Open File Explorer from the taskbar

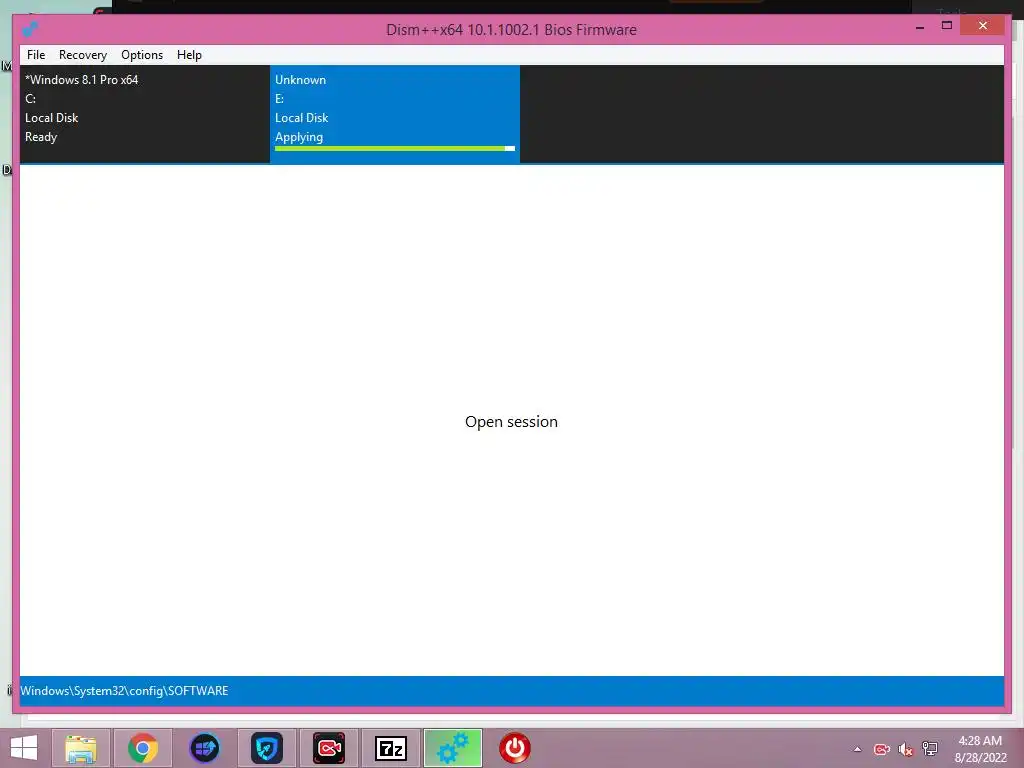pyautogui.click(x=80, y=748)
